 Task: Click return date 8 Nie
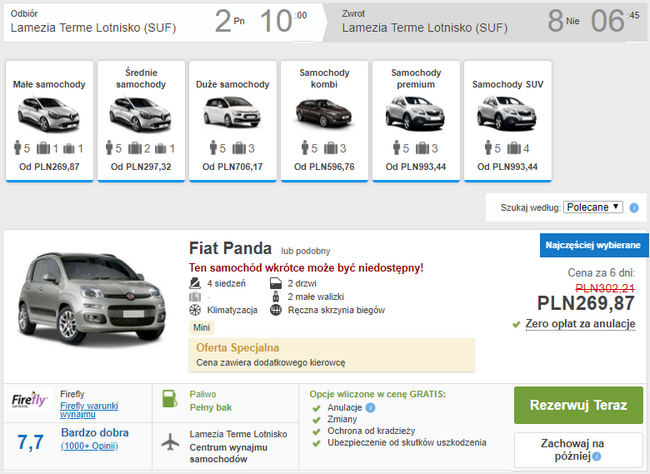(x=564, y=21)
